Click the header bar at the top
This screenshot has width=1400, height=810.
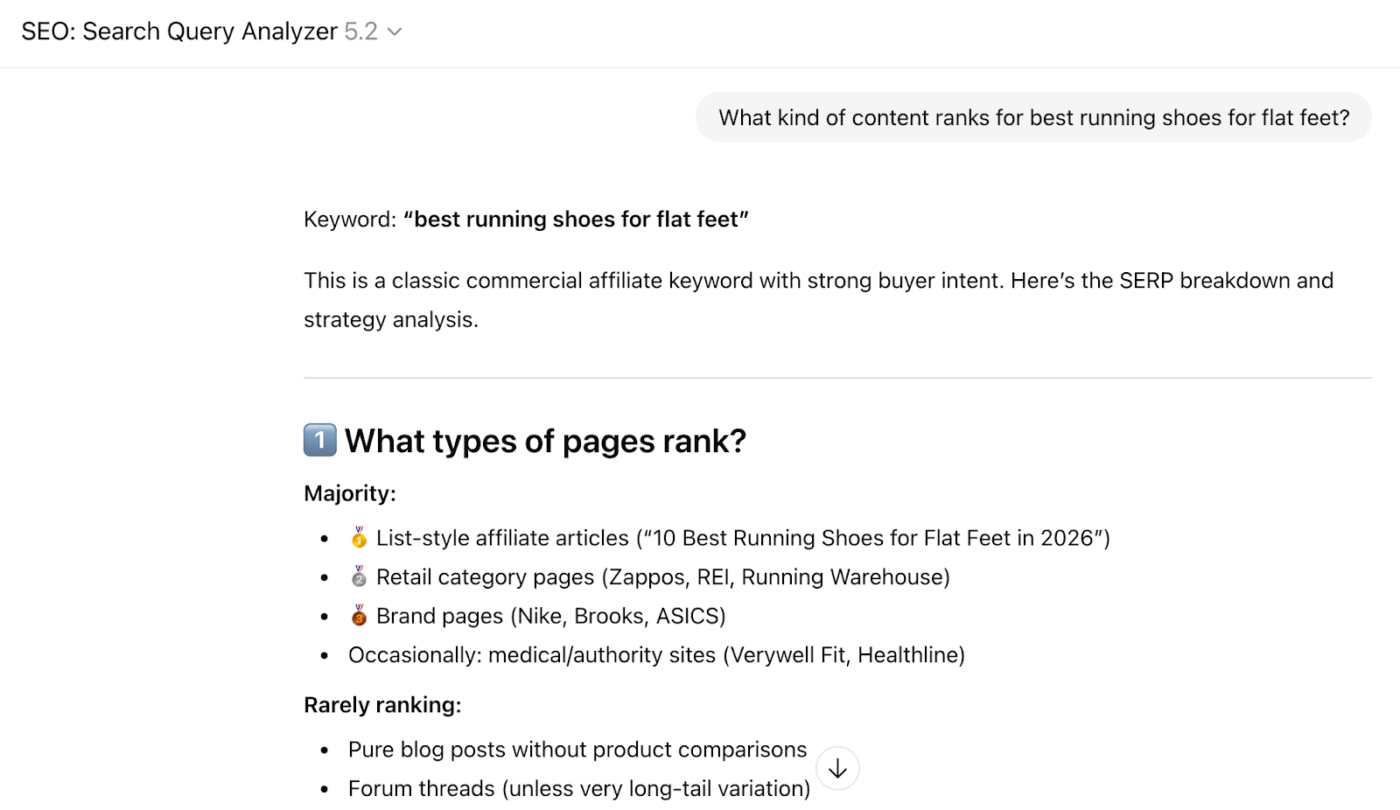(x=700, y=31)
